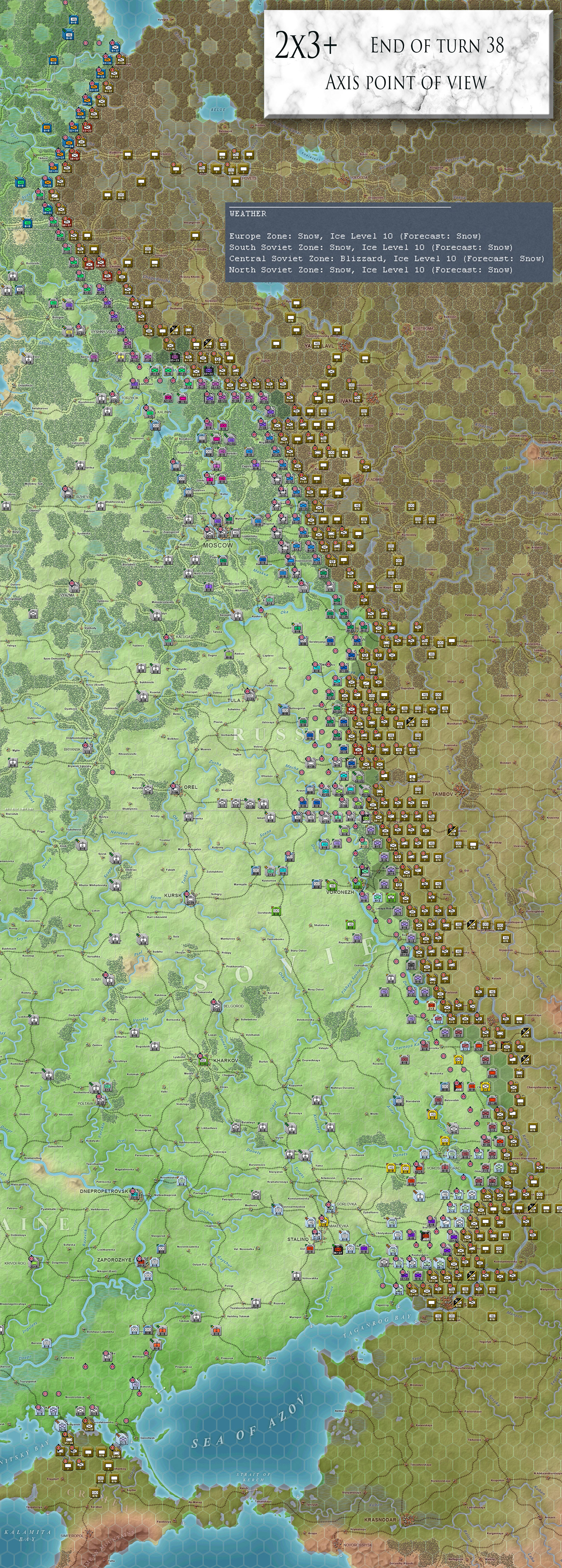Click the Europe Zone weather line
Screen dimensions: 562x1568
355,235
